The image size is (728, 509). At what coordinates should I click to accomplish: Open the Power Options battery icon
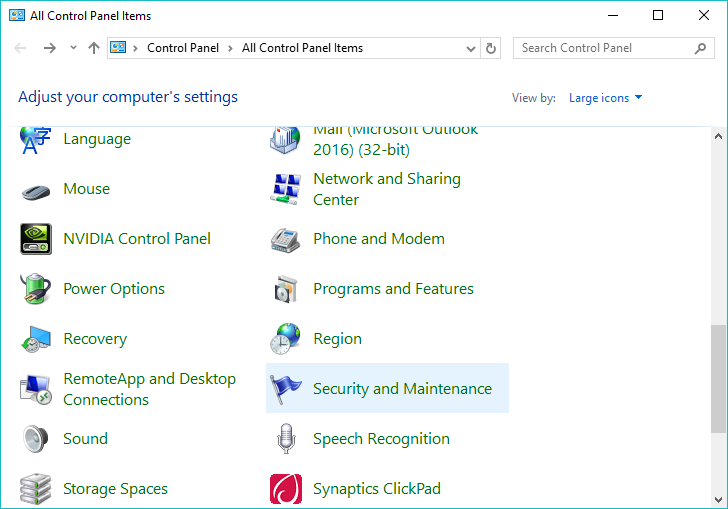[36, 289]
